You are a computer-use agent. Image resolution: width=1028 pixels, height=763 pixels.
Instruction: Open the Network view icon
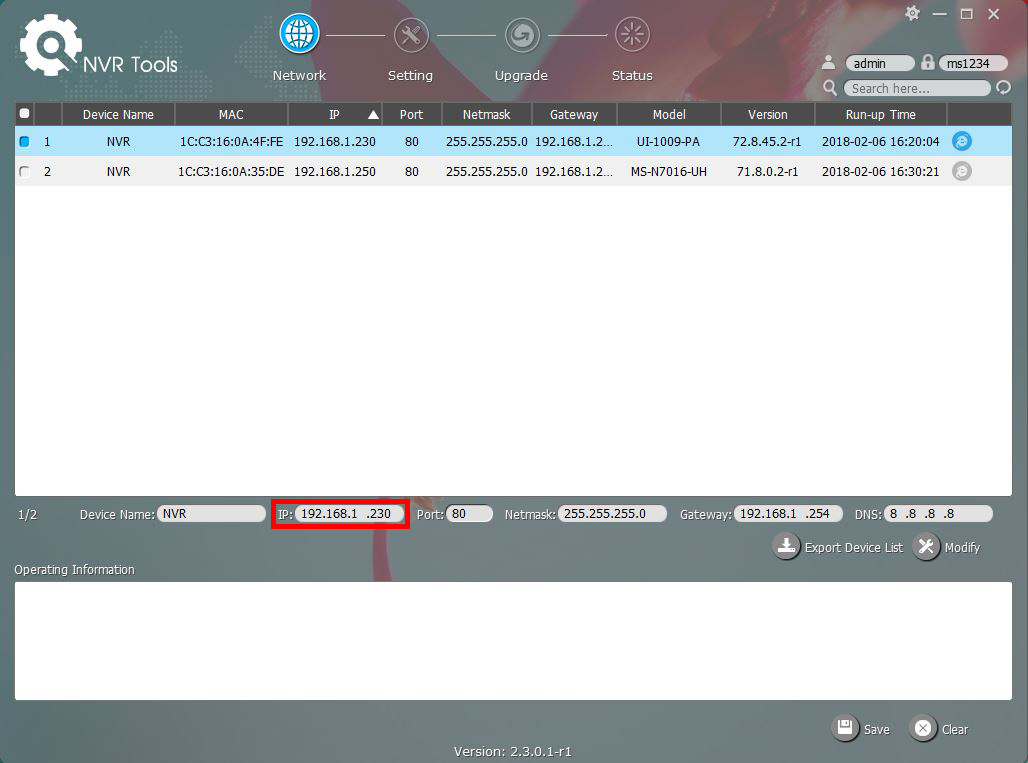pos(298,32)
